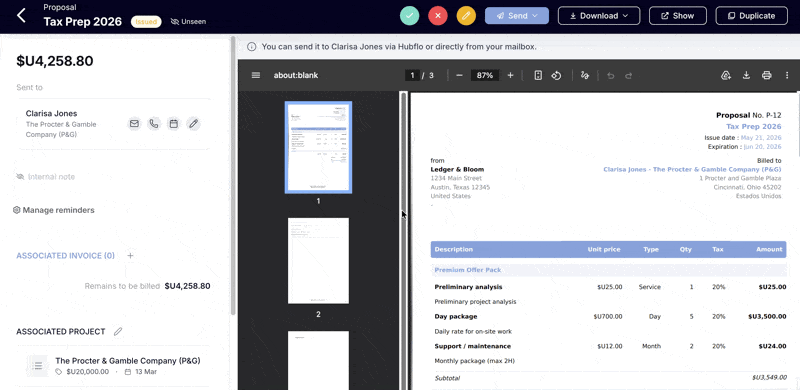Image resolution: width=800 pixels, height=390 pixels.
Task: Email Clarisa Jones via the envelope icon
Action: pos(134,124)
